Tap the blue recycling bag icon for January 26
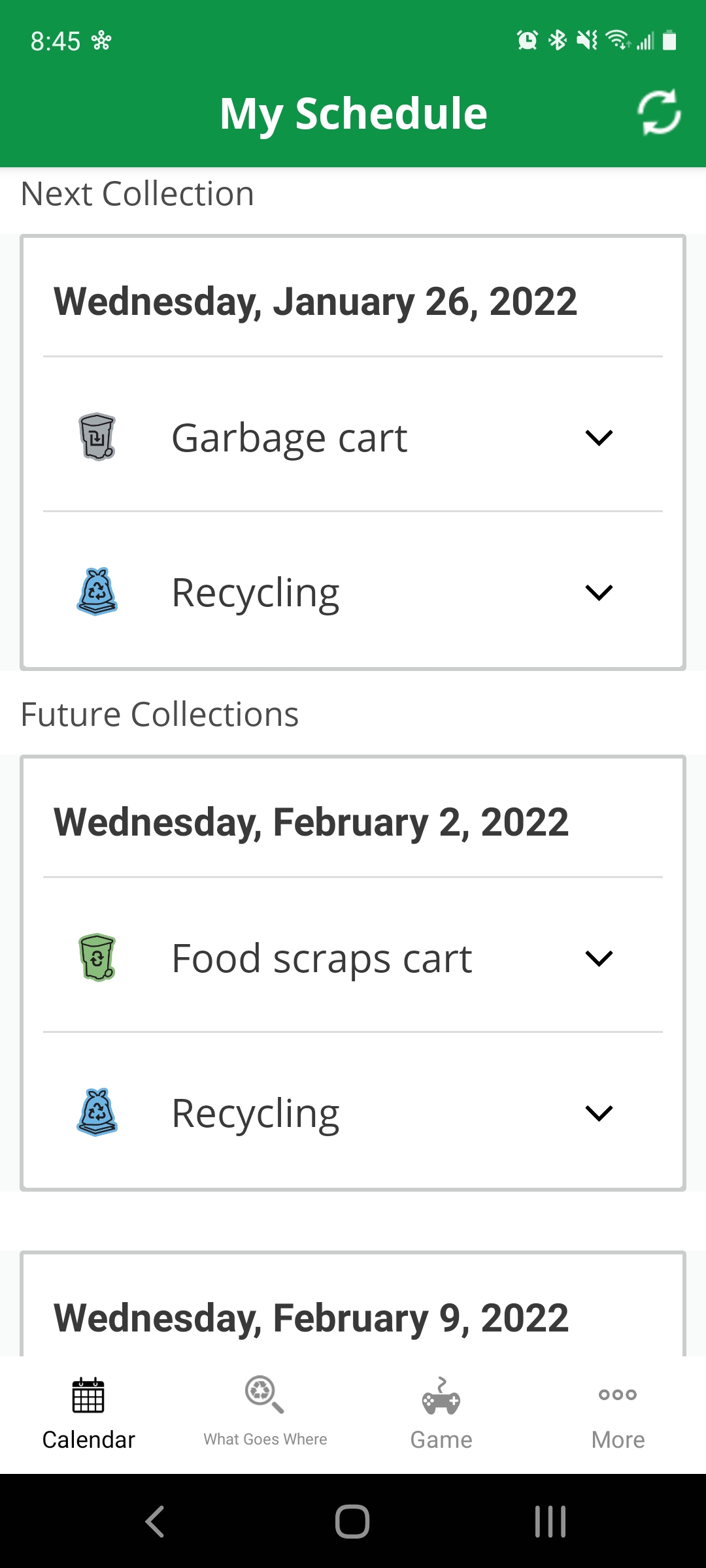Viewport: 706px width, 1568px height. [97, 592]
